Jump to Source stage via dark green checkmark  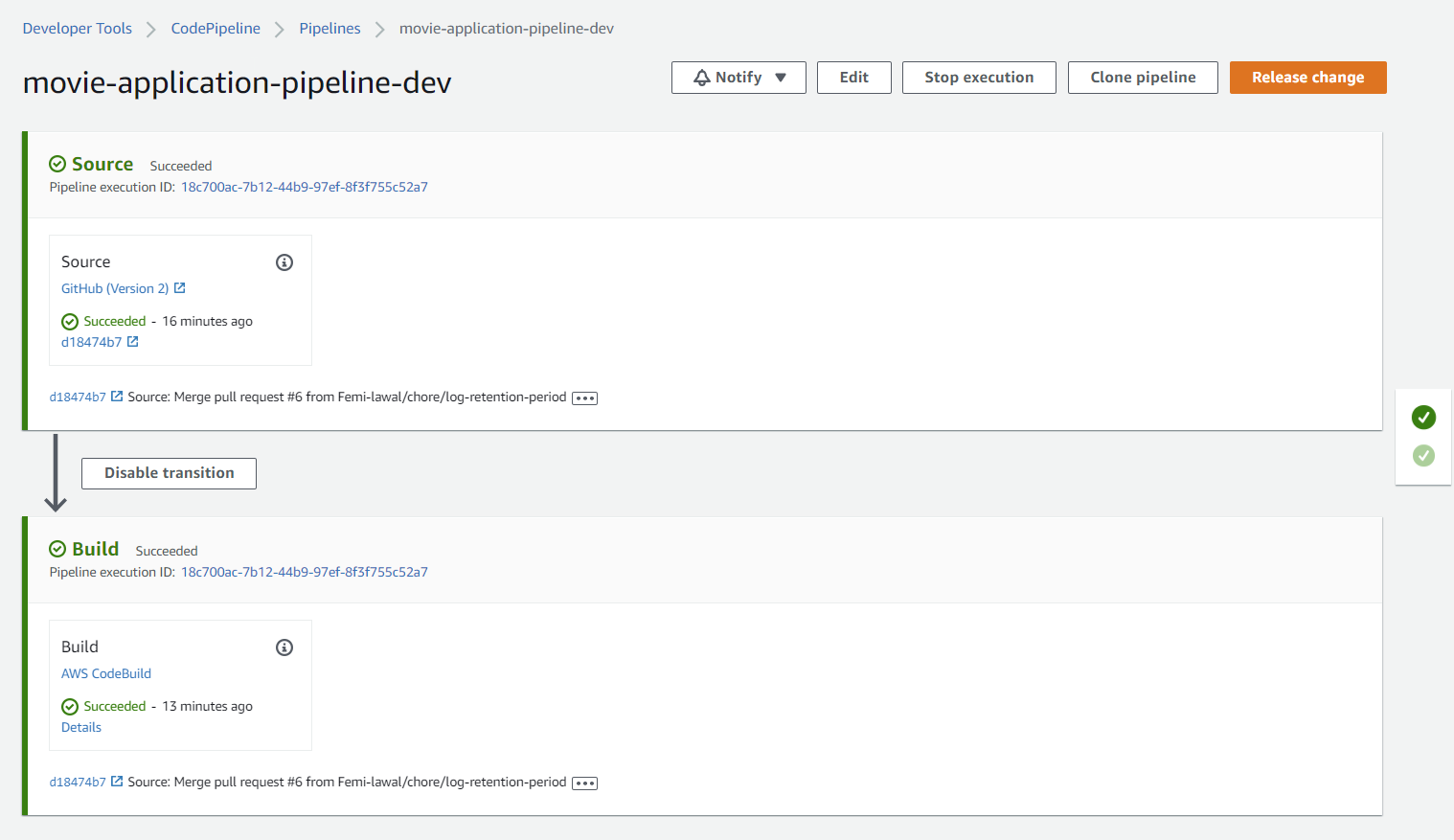[x=1423, y=417]
